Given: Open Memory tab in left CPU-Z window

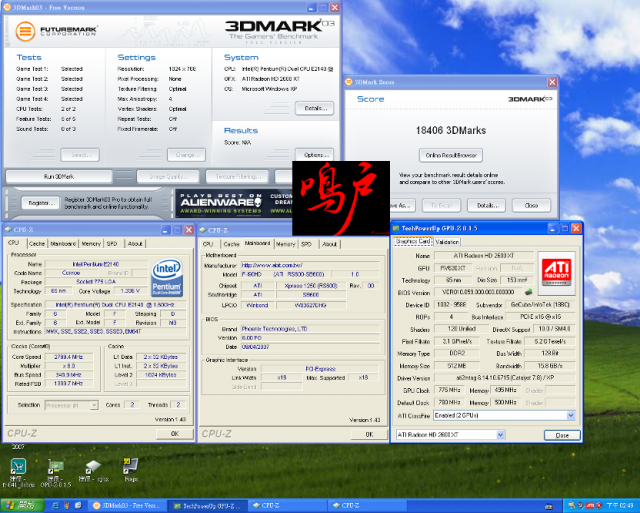Looking at the screenshot, I should [91, 244].
